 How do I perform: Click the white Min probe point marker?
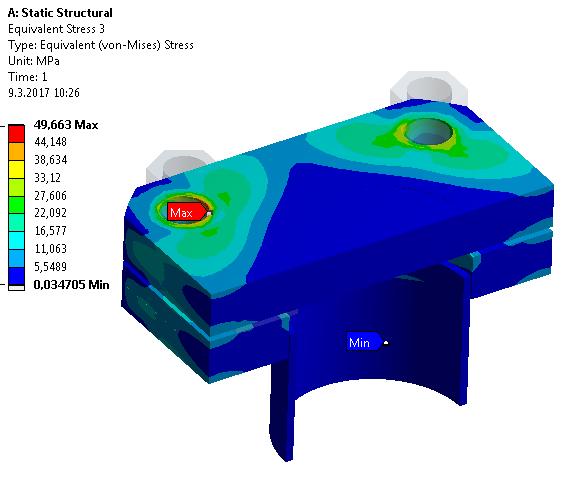[386, 343]
